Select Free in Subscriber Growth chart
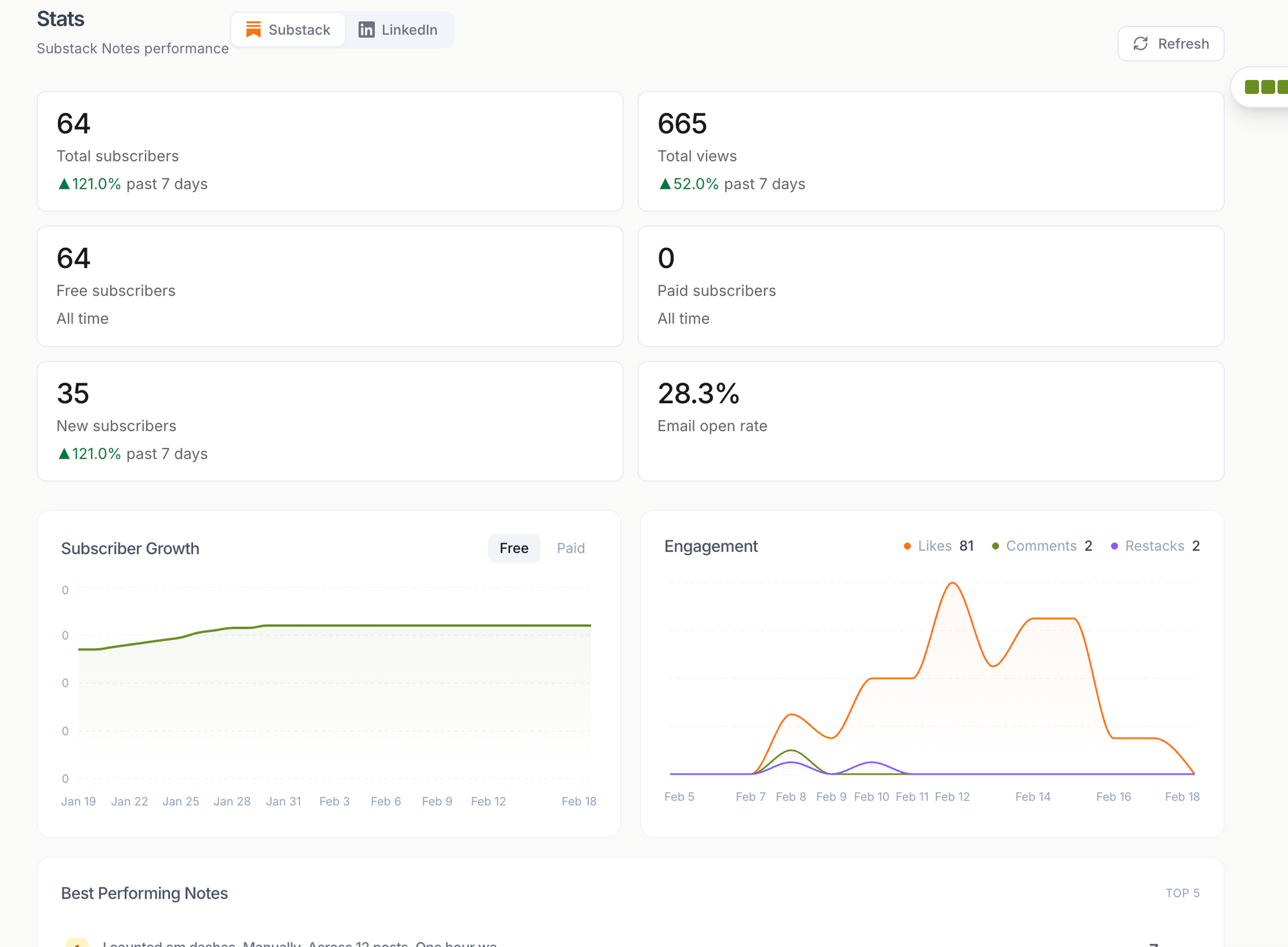 point(513,548)
